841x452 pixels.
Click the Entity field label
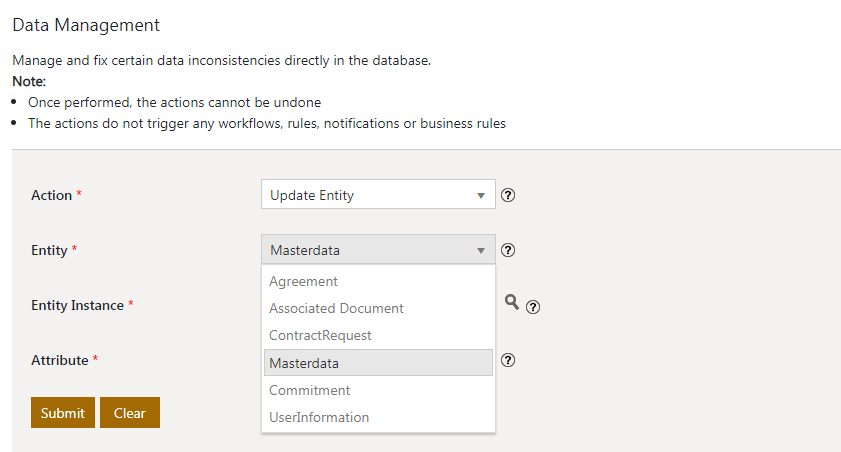(x=50, y=250)
